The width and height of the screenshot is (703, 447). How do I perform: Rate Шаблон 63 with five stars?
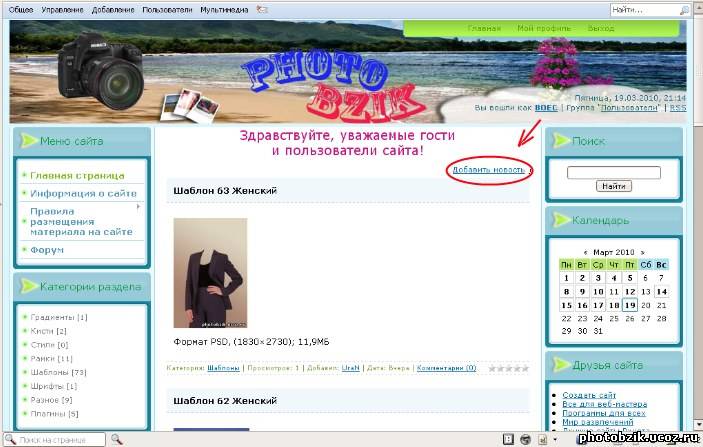tap(525, 369)
